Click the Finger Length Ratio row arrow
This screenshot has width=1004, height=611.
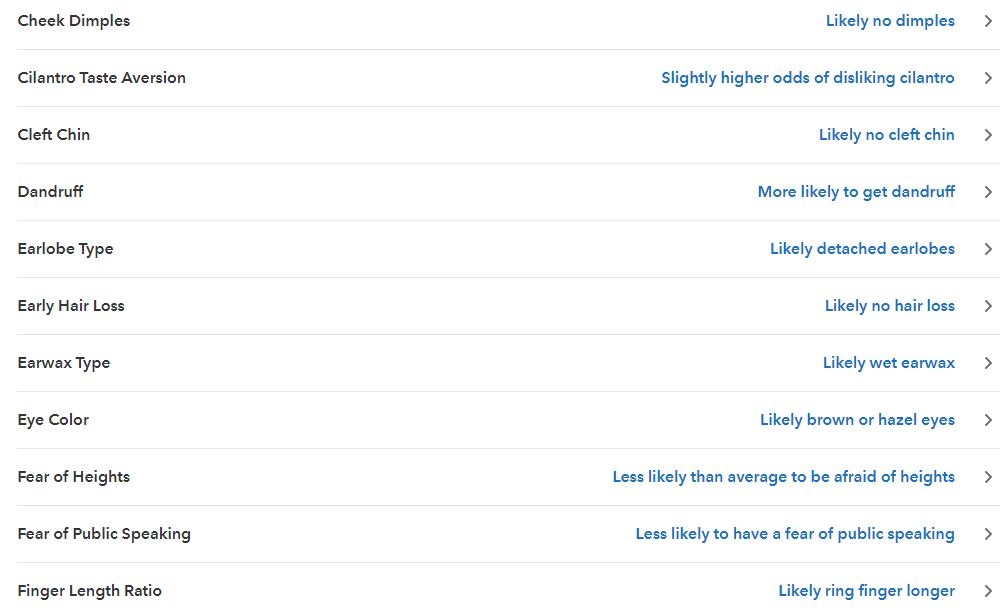click(987, 591)
